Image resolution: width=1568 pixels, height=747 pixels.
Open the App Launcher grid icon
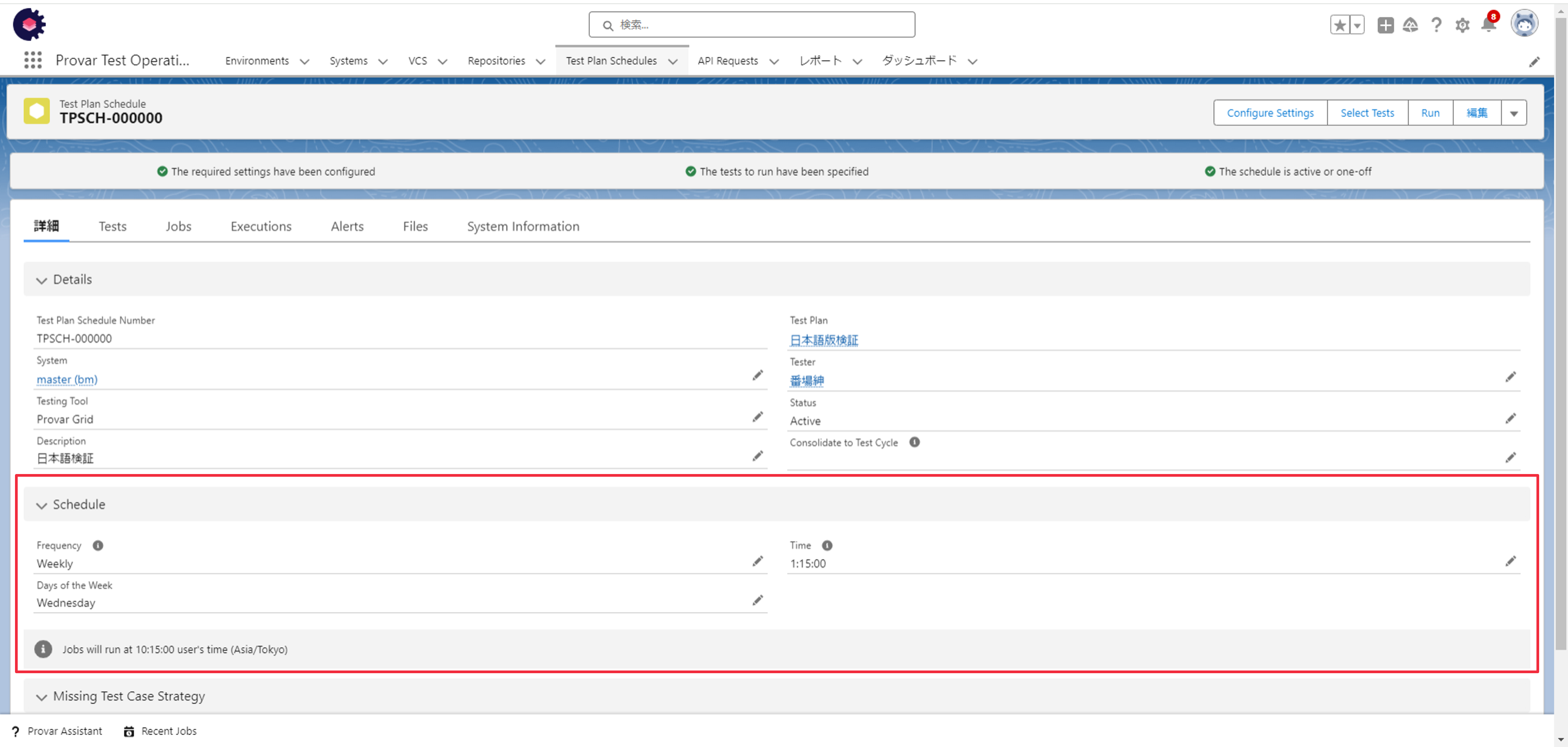pos(33,60)
